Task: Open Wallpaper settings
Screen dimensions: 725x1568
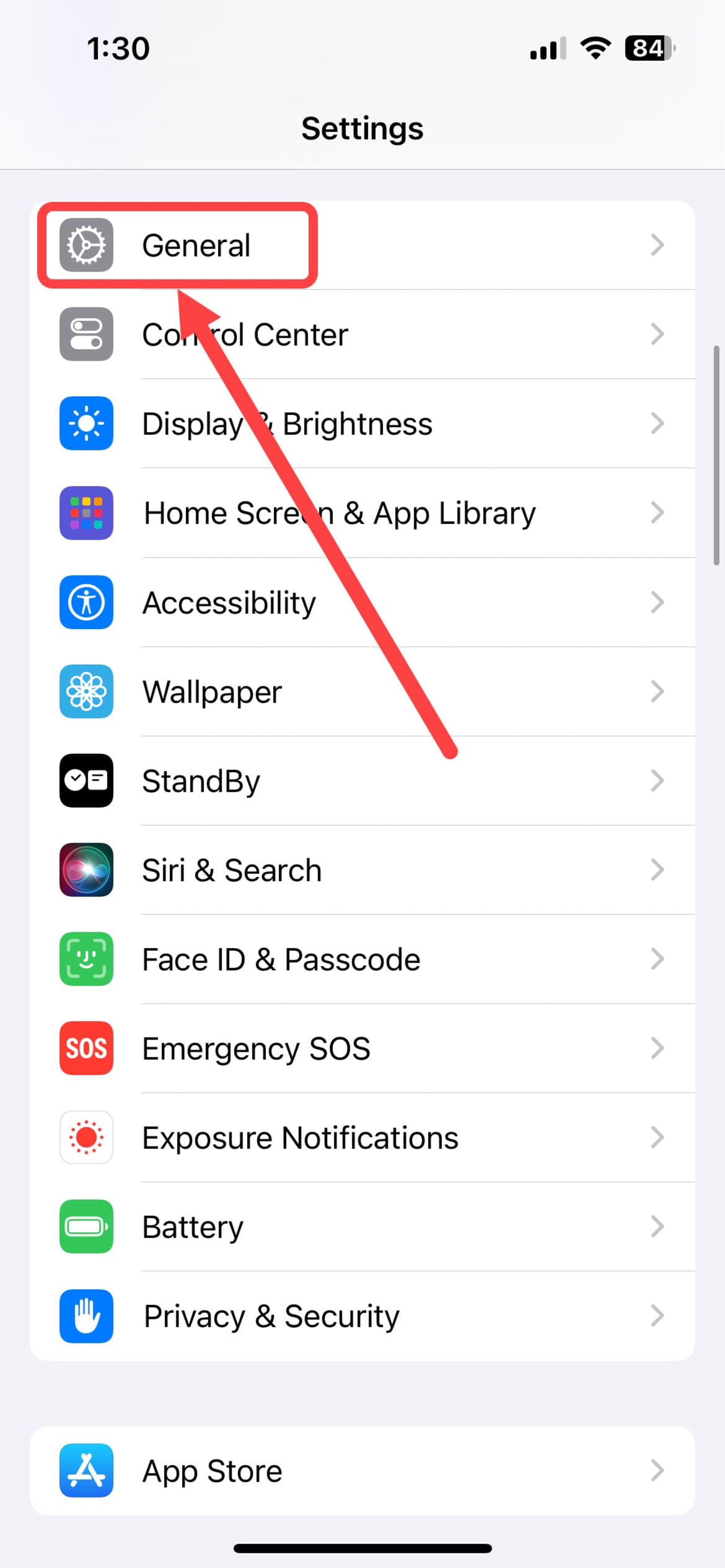Action: 362,691
